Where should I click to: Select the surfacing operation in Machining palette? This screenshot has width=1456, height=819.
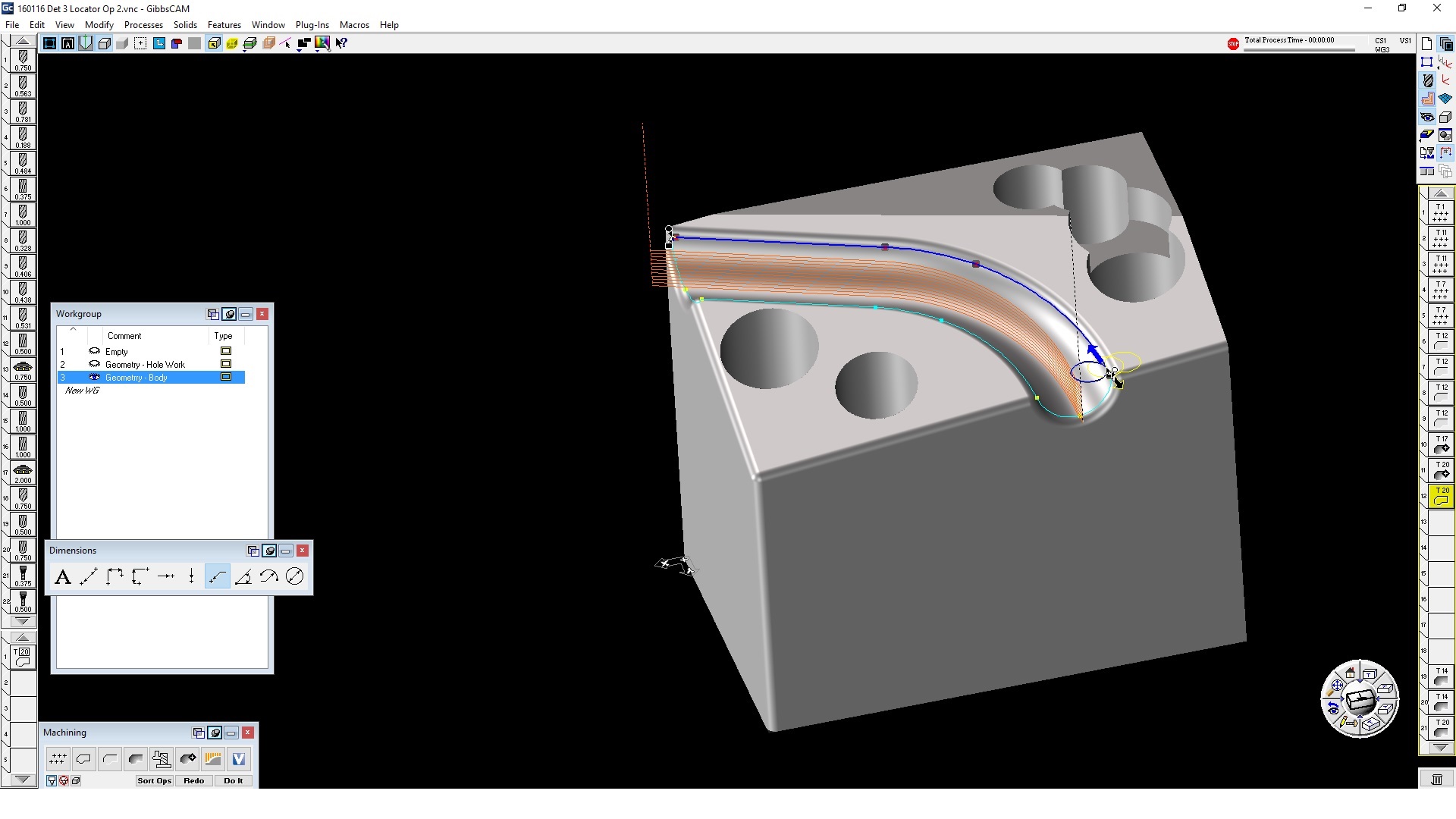(136, 758)
